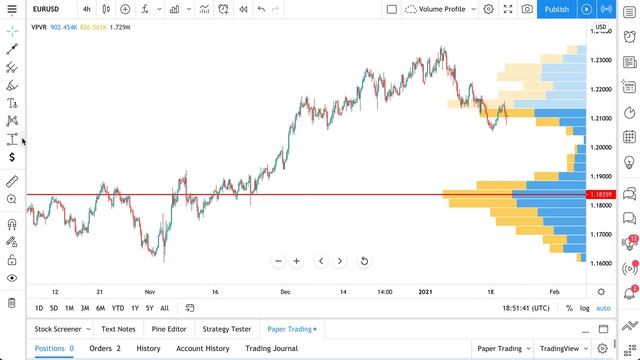The height and width of the screenshot is (360, 640).
Task: Hide all drawings with eye icon
Action: [x=12, y=278]
